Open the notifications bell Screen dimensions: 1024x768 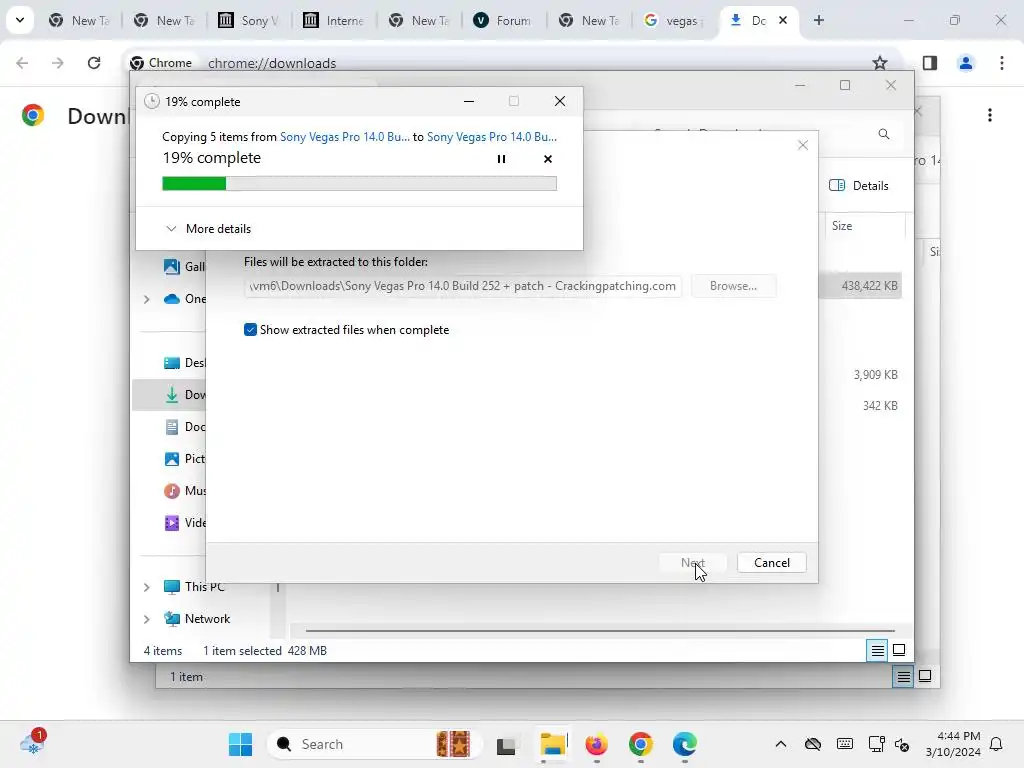(996, 744)
